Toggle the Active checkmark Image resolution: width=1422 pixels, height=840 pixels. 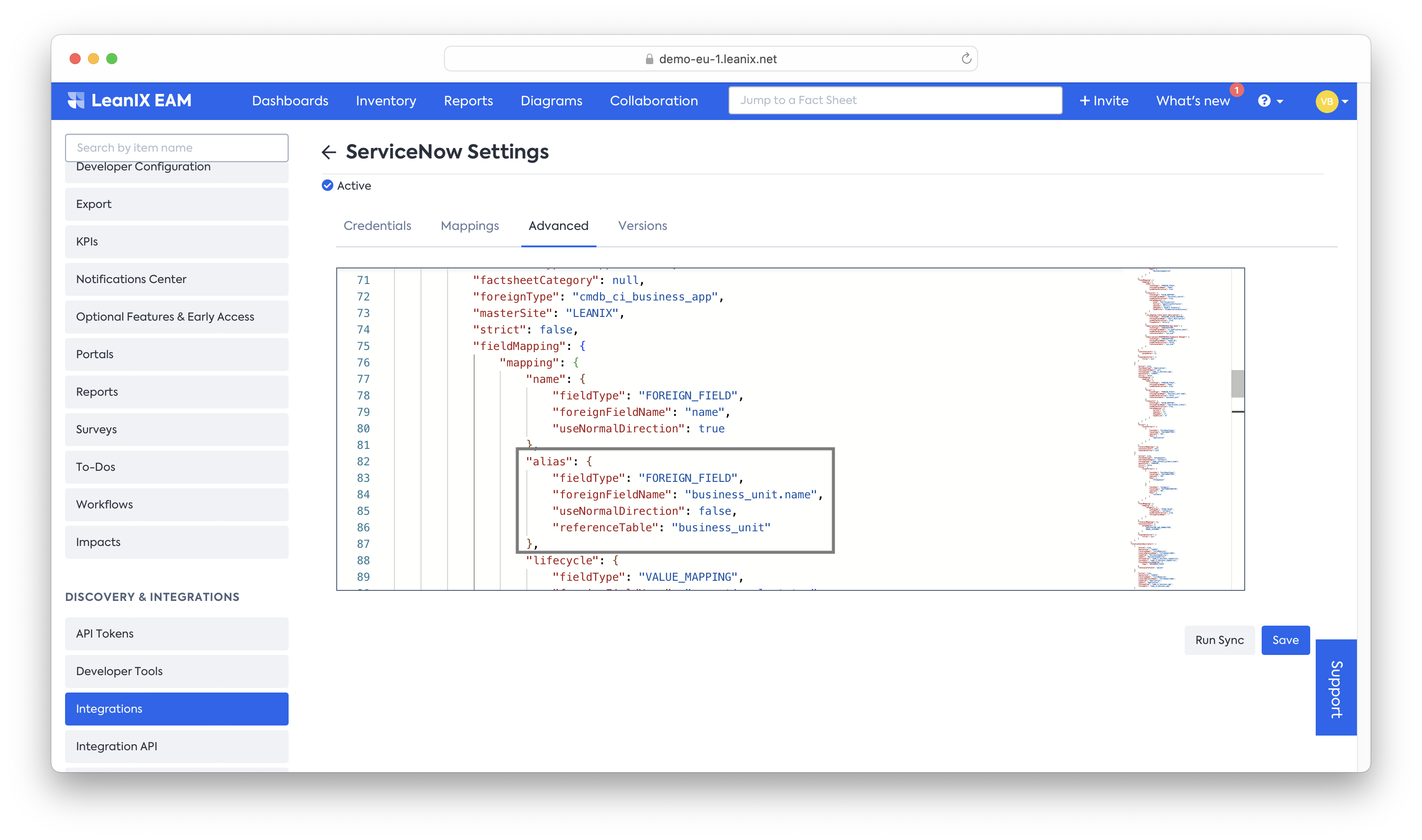click(x=327, y=185)
